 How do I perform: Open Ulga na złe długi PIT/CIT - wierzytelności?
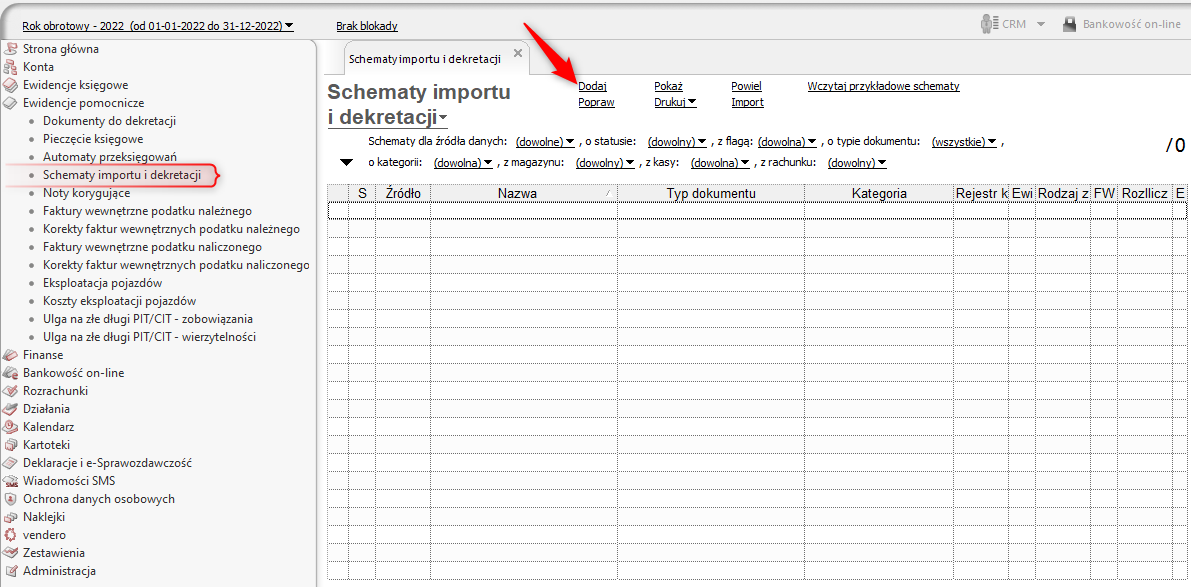[150, 336]
